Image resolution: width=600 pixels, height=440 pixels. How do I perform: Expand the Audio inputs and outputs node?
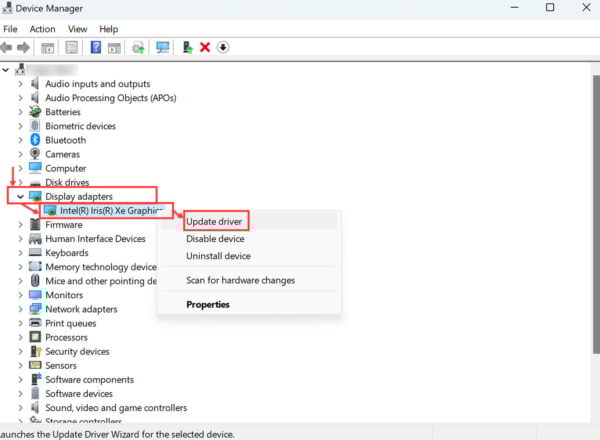click(x=20, y=84)
